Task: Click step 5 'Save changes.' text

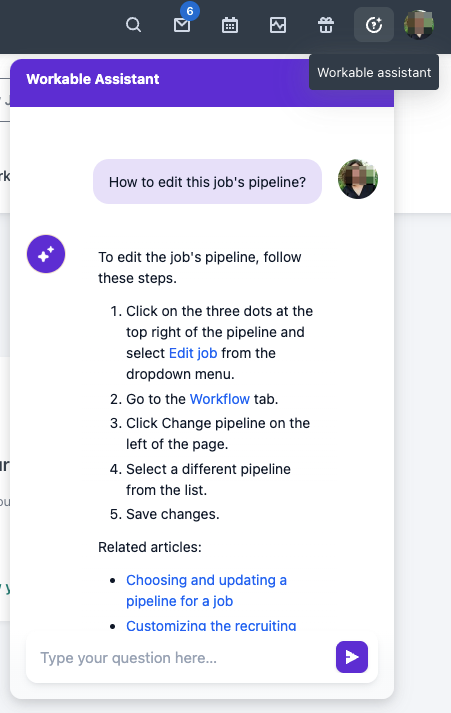Action: point(173,514)
